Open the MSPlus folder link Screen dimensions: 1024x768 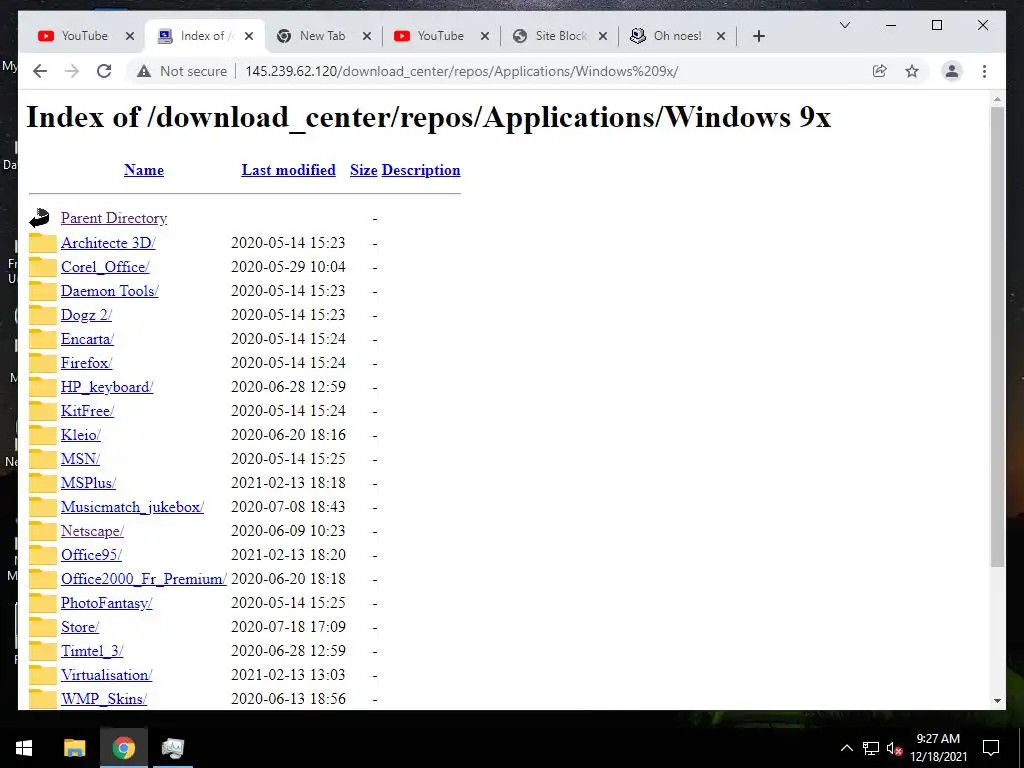point(88,483)
